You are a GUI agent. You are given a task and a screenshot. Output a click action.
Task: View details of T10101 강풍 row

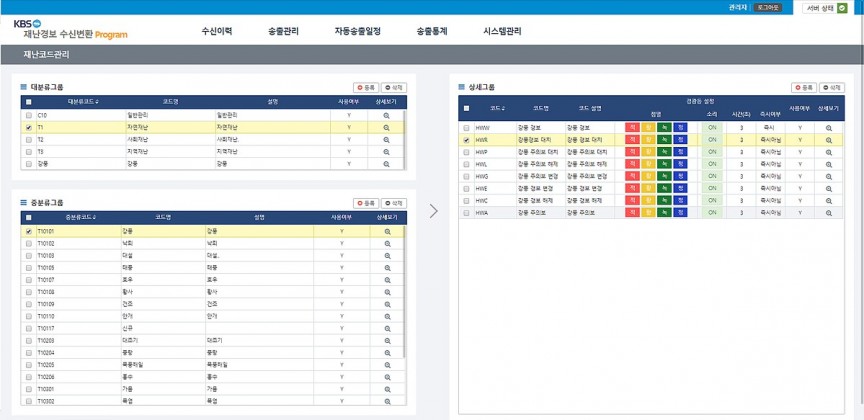[386, 231]
